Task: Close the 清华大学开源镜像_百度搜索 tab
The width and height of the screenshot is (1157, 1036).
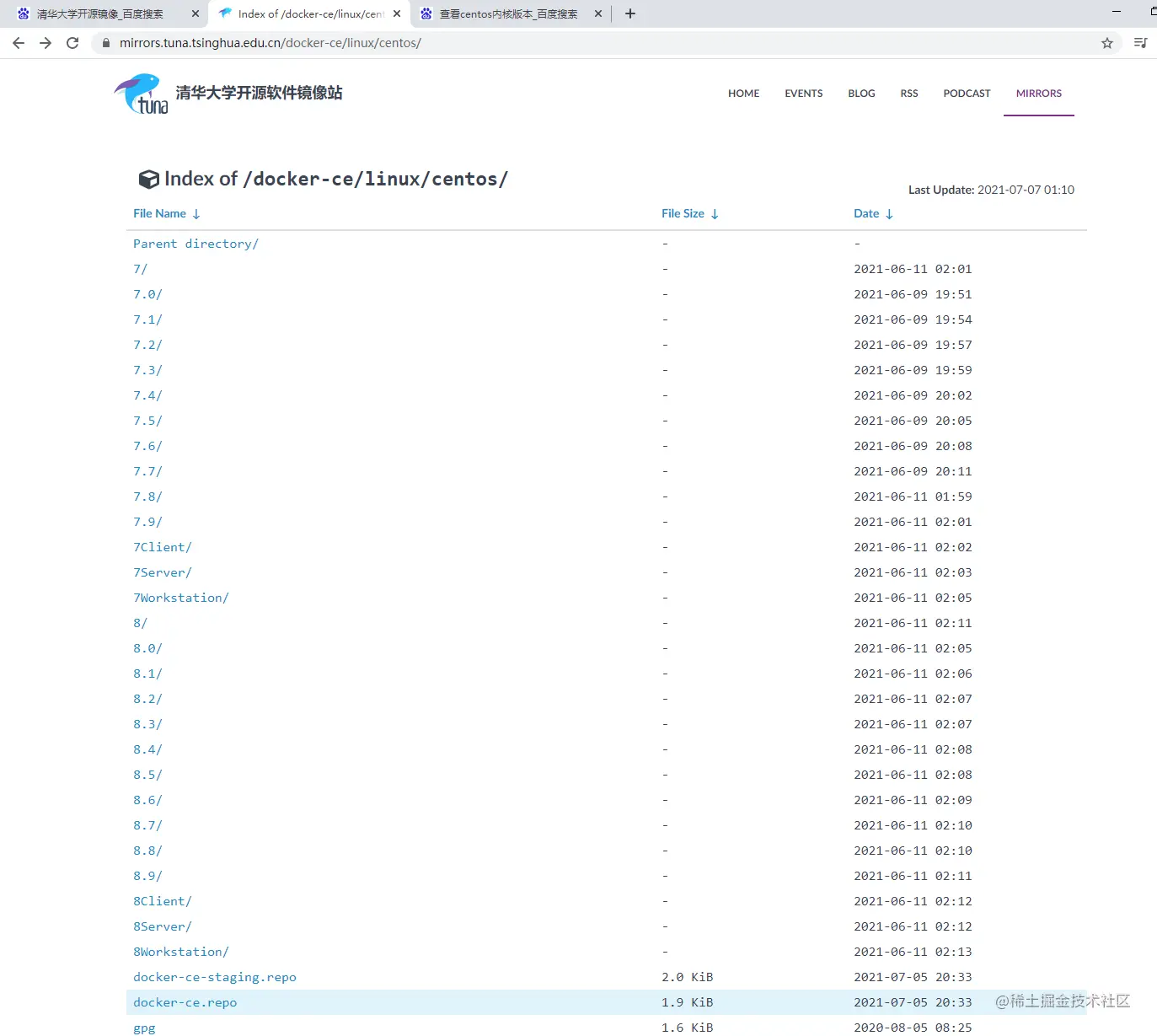Action: point(196,13)
